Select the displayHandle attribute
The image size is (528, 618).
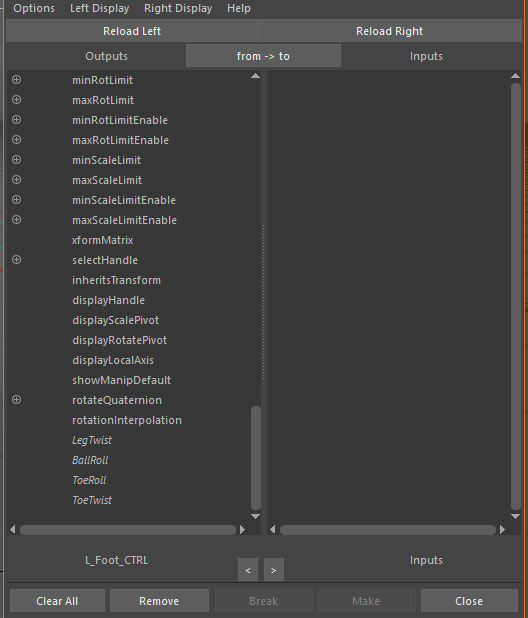click(108, 300)
